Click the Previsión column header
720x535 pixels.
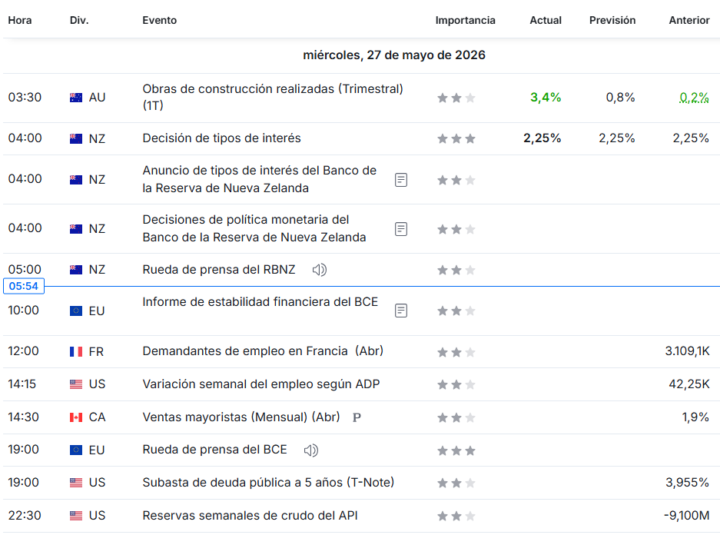(x=613, y=20)
